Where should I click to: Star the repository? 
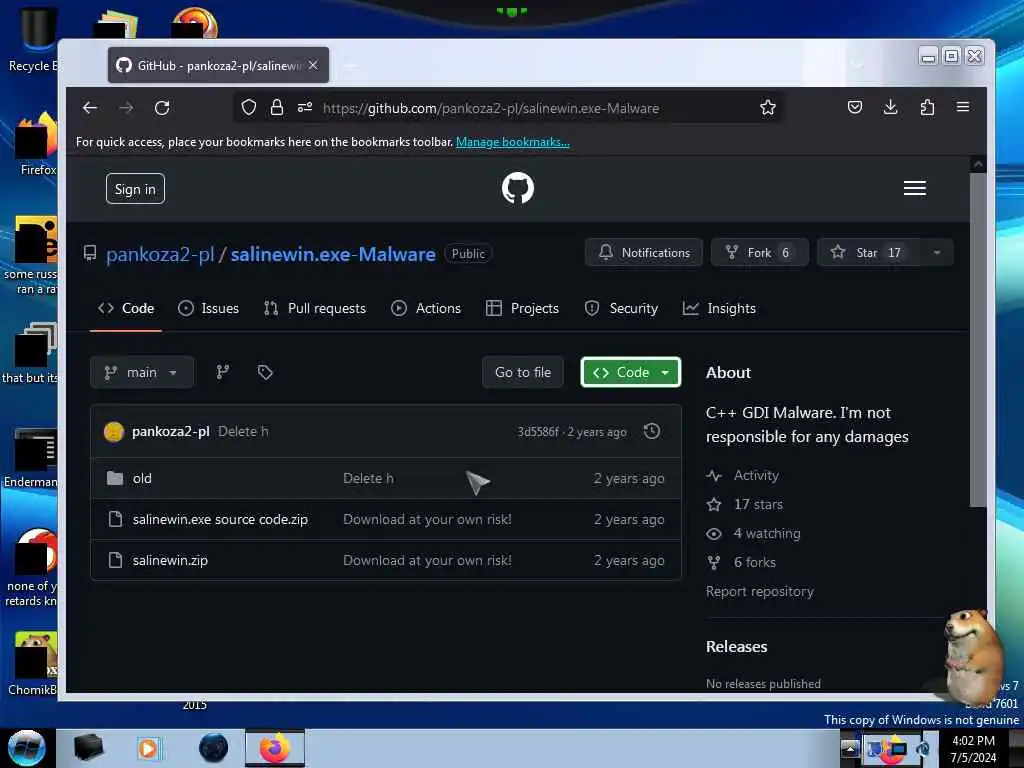[x=869, y=253]
